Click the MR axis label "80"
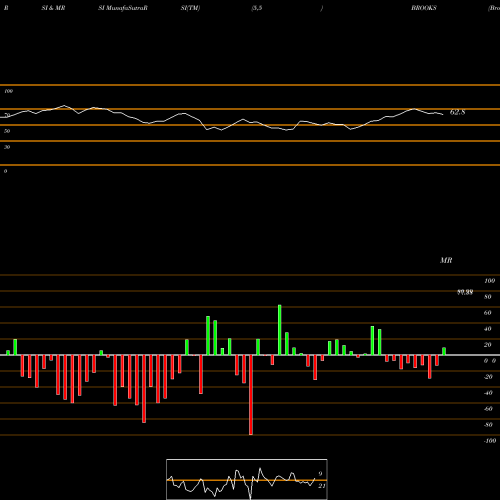The height and width of the screenshot is (500, 500). coord(488,297)
